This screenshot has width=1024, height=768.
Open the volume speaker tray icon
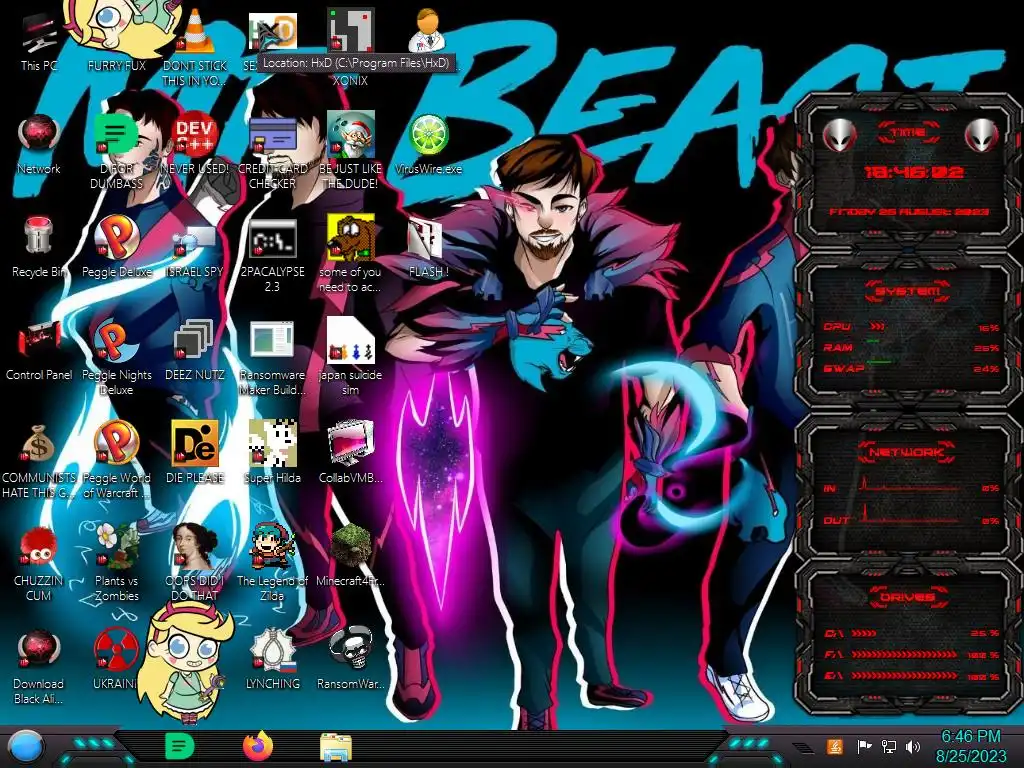tap(913, 746)
